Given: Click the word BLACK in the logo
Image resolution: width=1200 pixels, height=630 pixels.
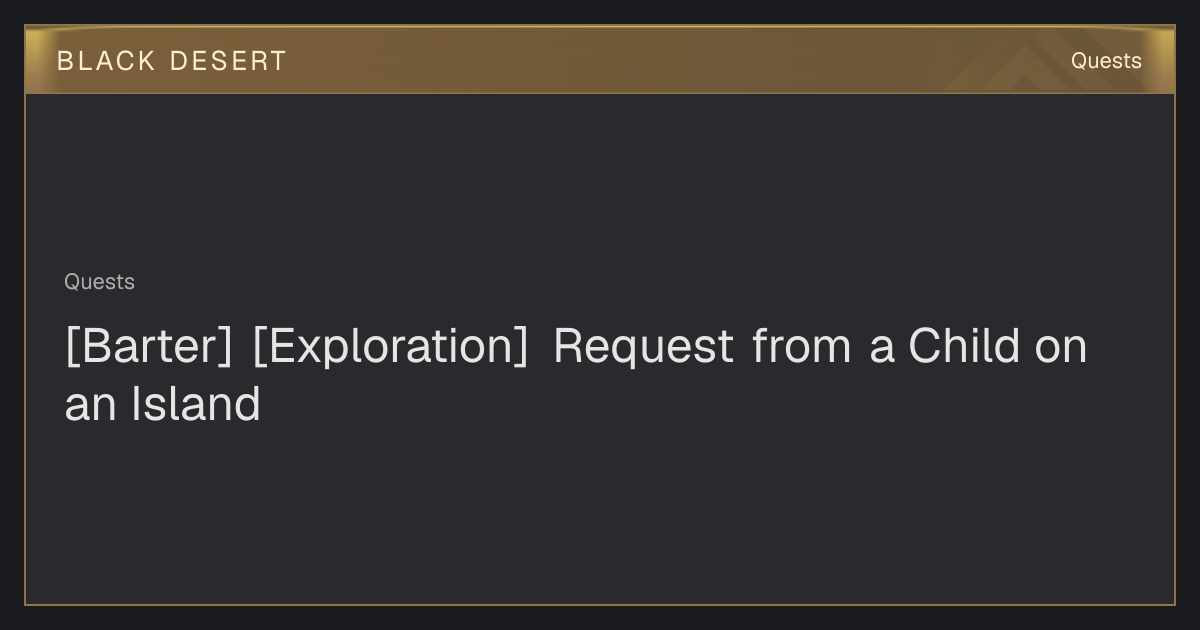Looking at the screenshot, I should point(106,61).
